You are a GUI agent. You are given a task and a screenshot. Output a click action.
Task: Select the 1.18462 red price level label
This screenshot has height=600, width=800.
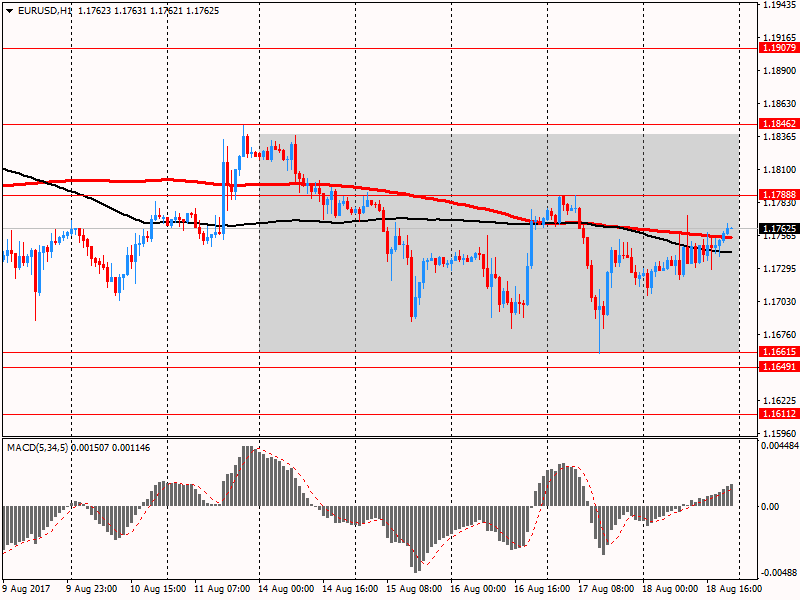coord(779,123)
